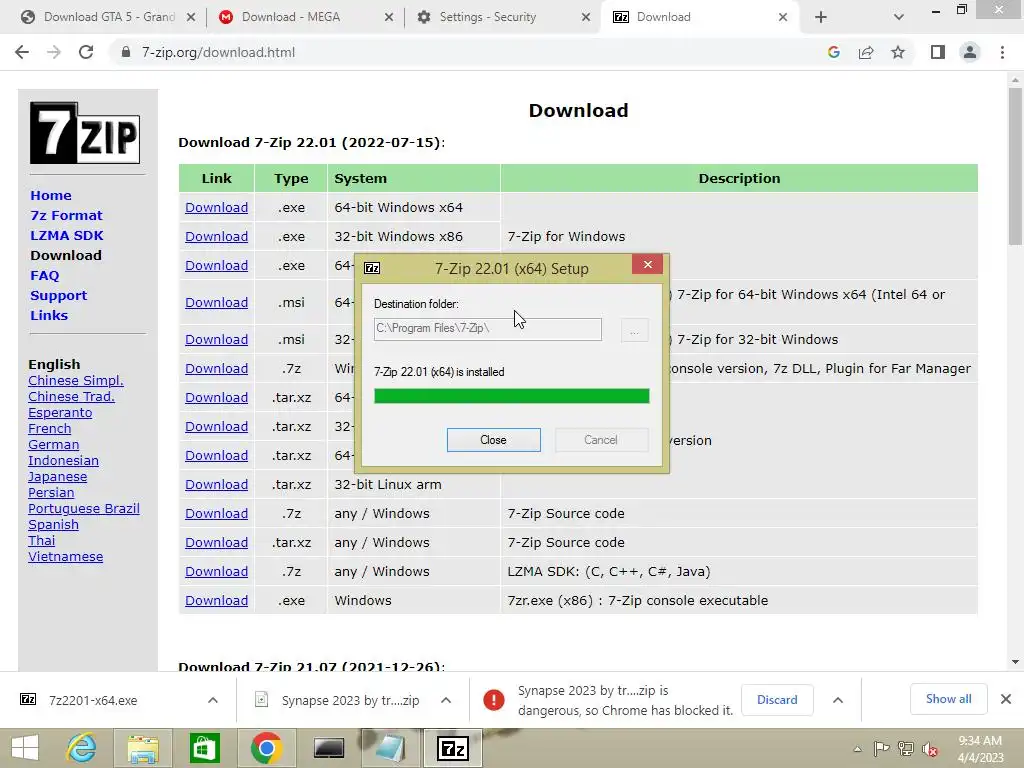Download the 7zr.exe console executable
Screen dimensions: 1024x768
coord(216,601)
